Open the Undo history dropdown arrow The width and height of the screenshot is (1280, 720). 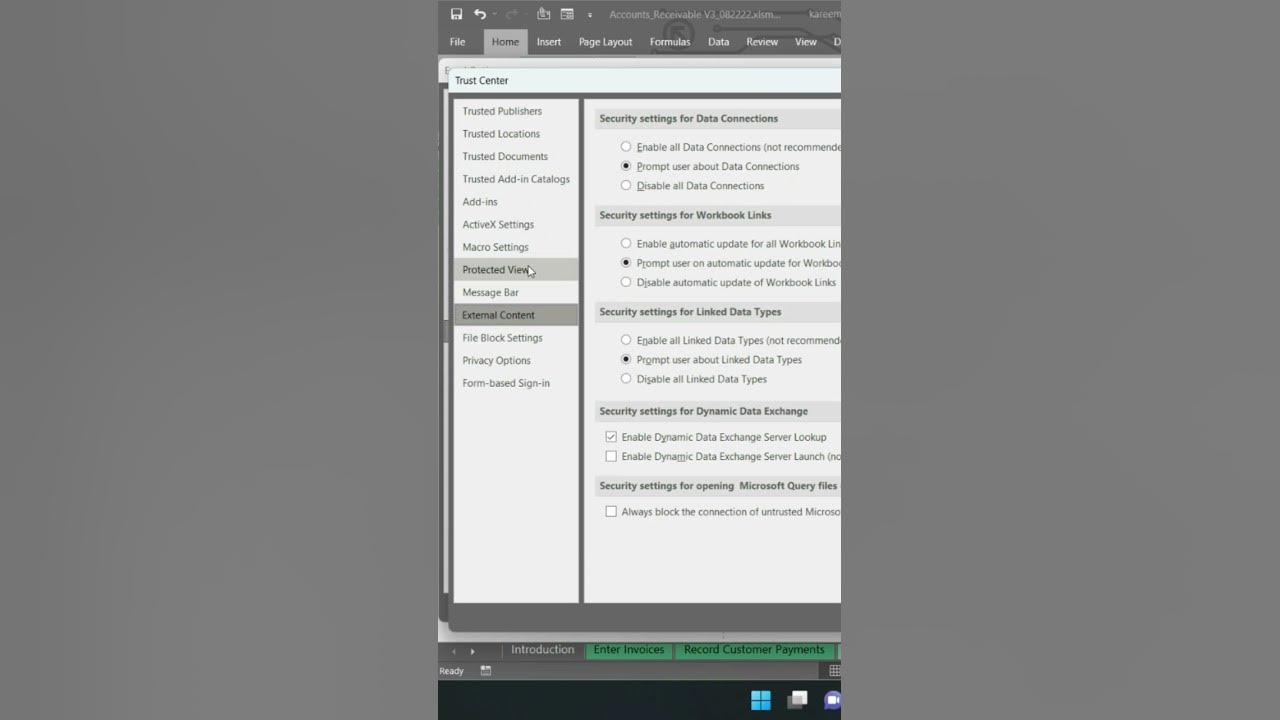(494, 15)
